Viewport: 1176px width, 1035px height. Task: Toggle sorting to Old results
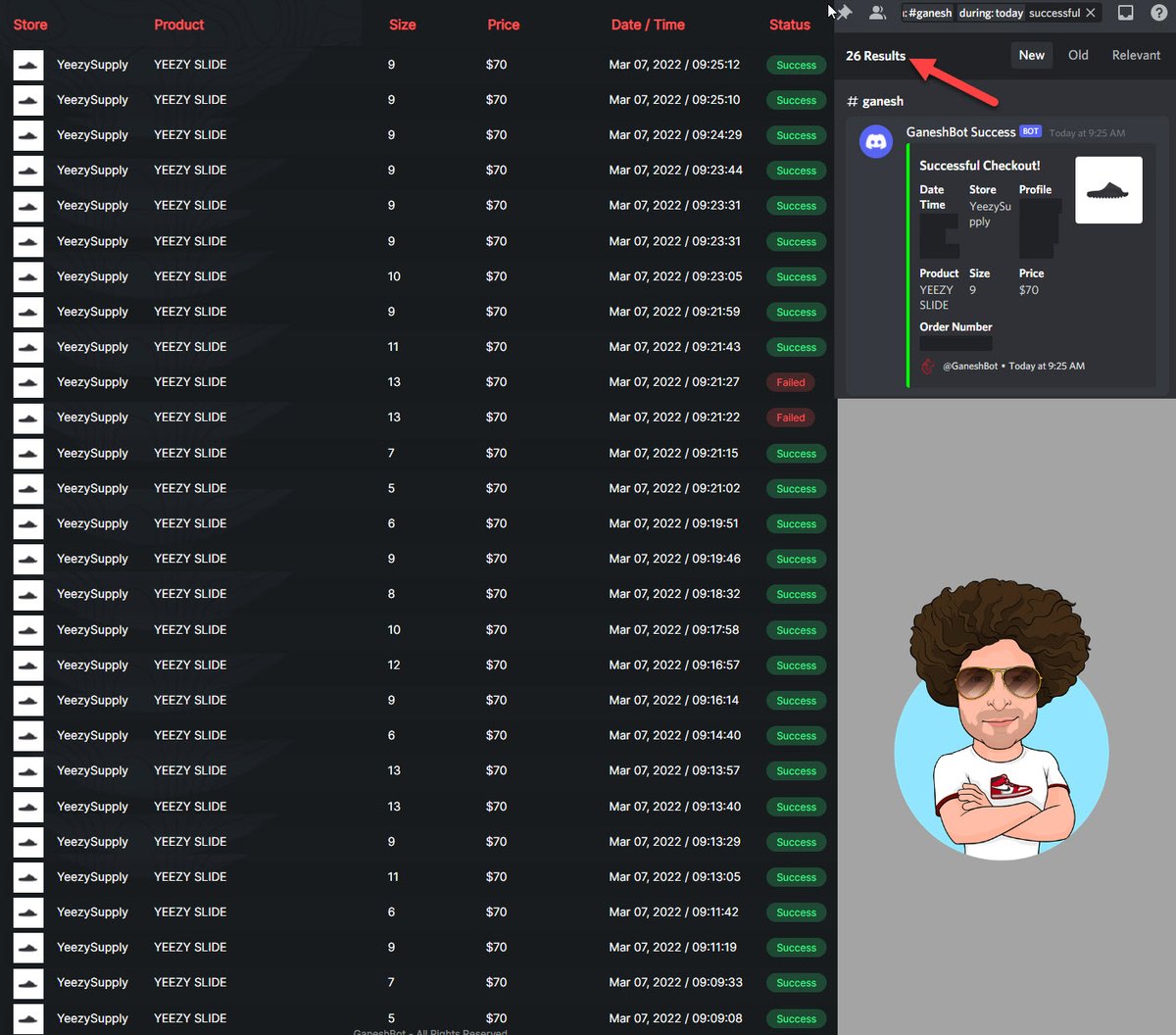click(x=1078, y=55)
